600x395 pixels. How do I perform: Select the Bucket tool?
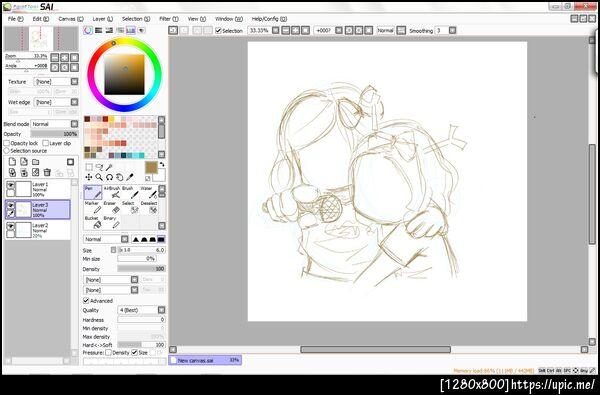click(93, 222)
